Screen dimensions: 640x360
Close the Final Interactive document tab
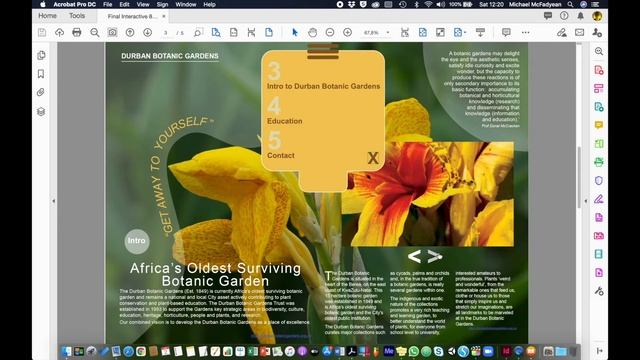coord(164,16)
